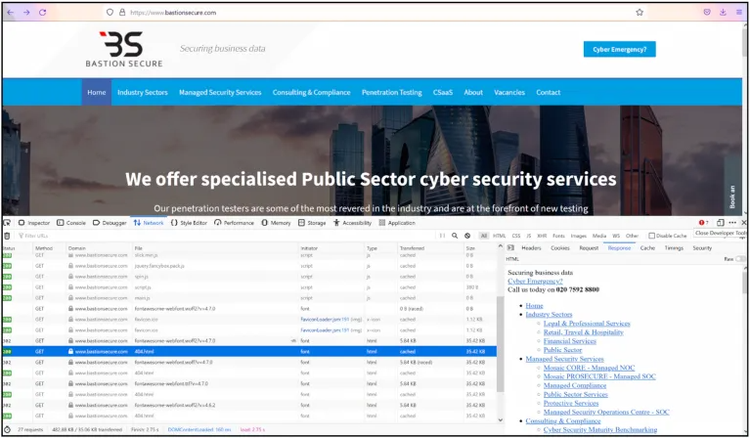Open the Firefox hamburger menu

(x=739, y=12)
